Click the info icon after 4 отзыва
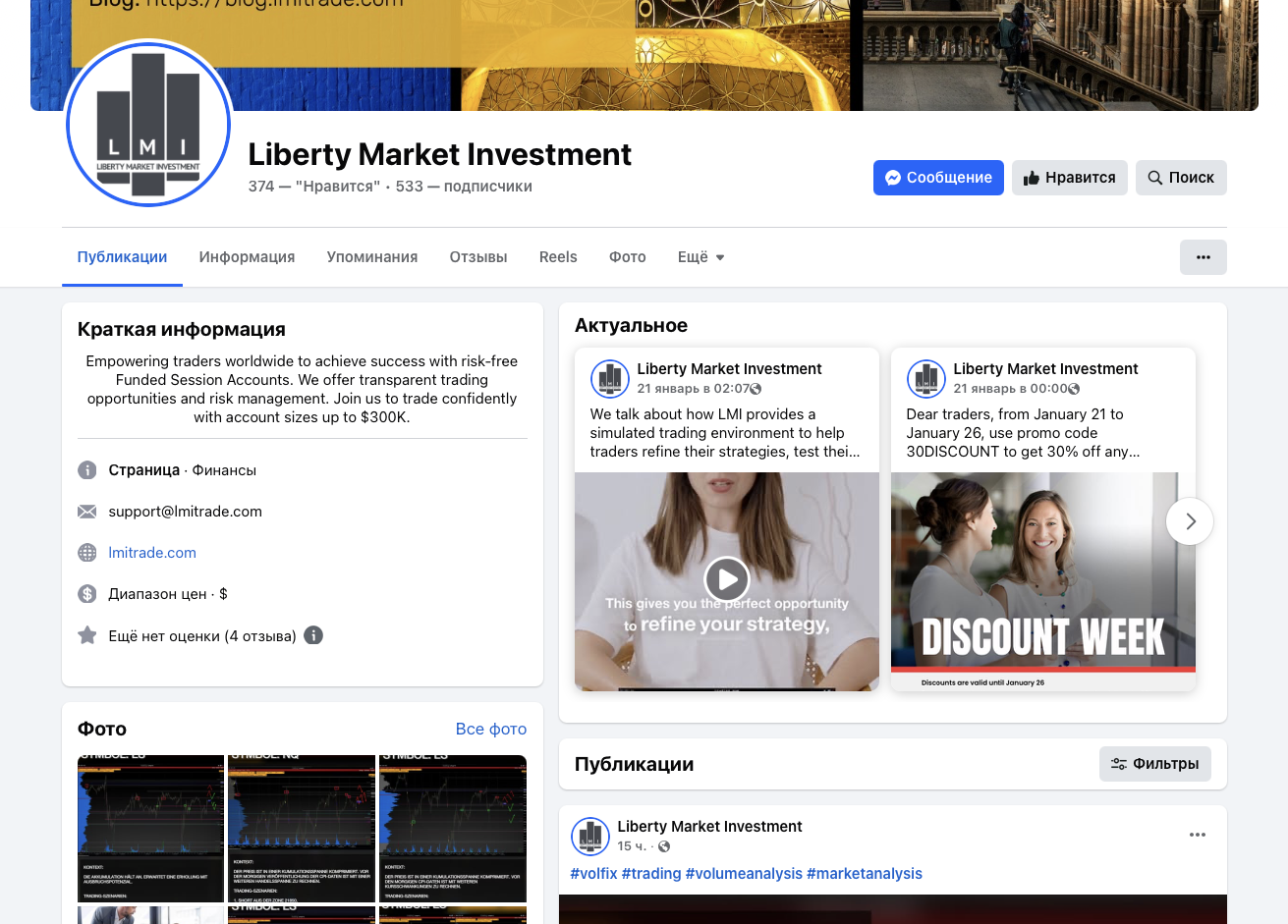Image resolution: width=1288 pixels, height=924 pixels. 313,635
